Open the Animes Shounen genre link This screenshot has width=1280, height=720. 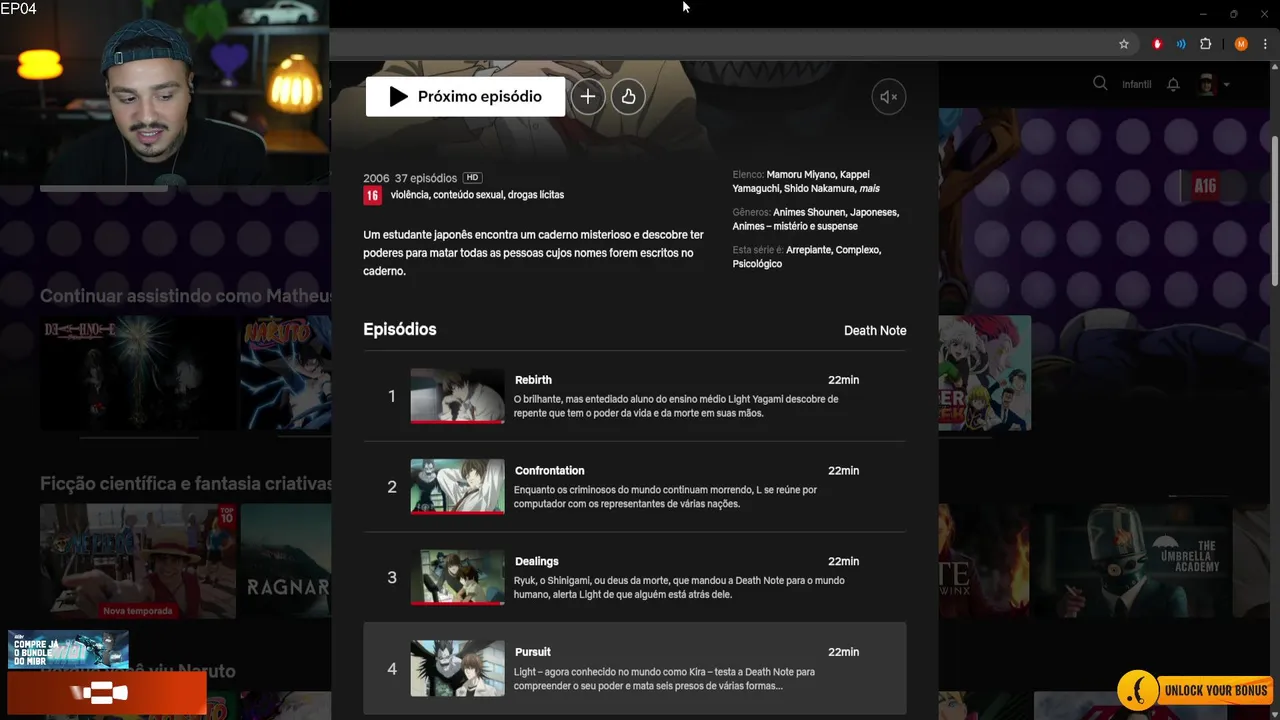(x=810, y=213)
